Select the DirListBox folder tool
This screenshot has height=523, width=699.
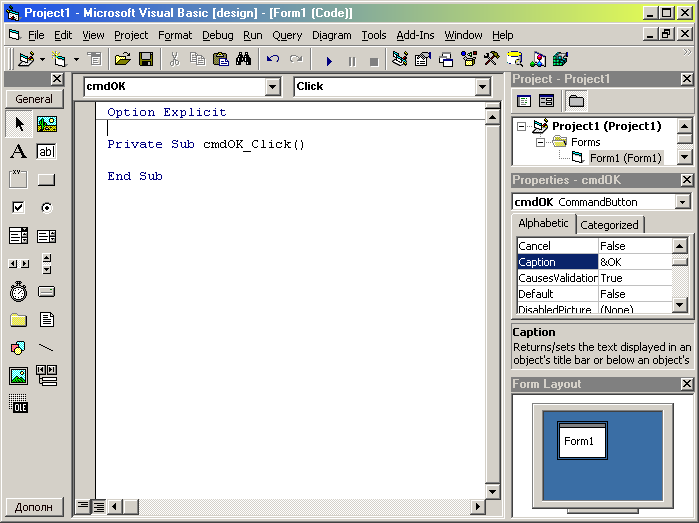coord(19,320)
